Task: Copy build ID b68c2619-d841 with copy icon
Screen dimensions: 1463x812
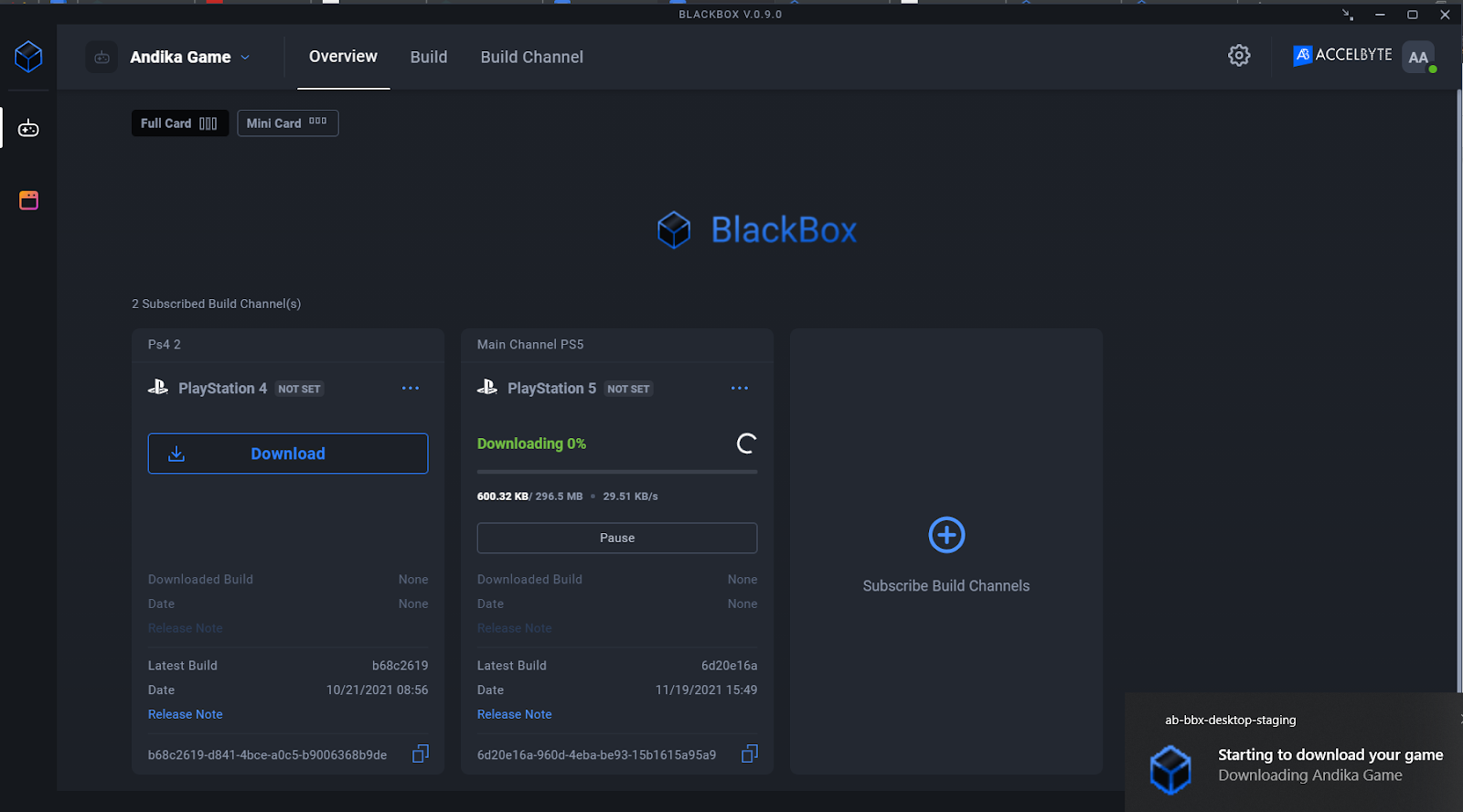Action: pyautogui.click(x=421, y=753)
